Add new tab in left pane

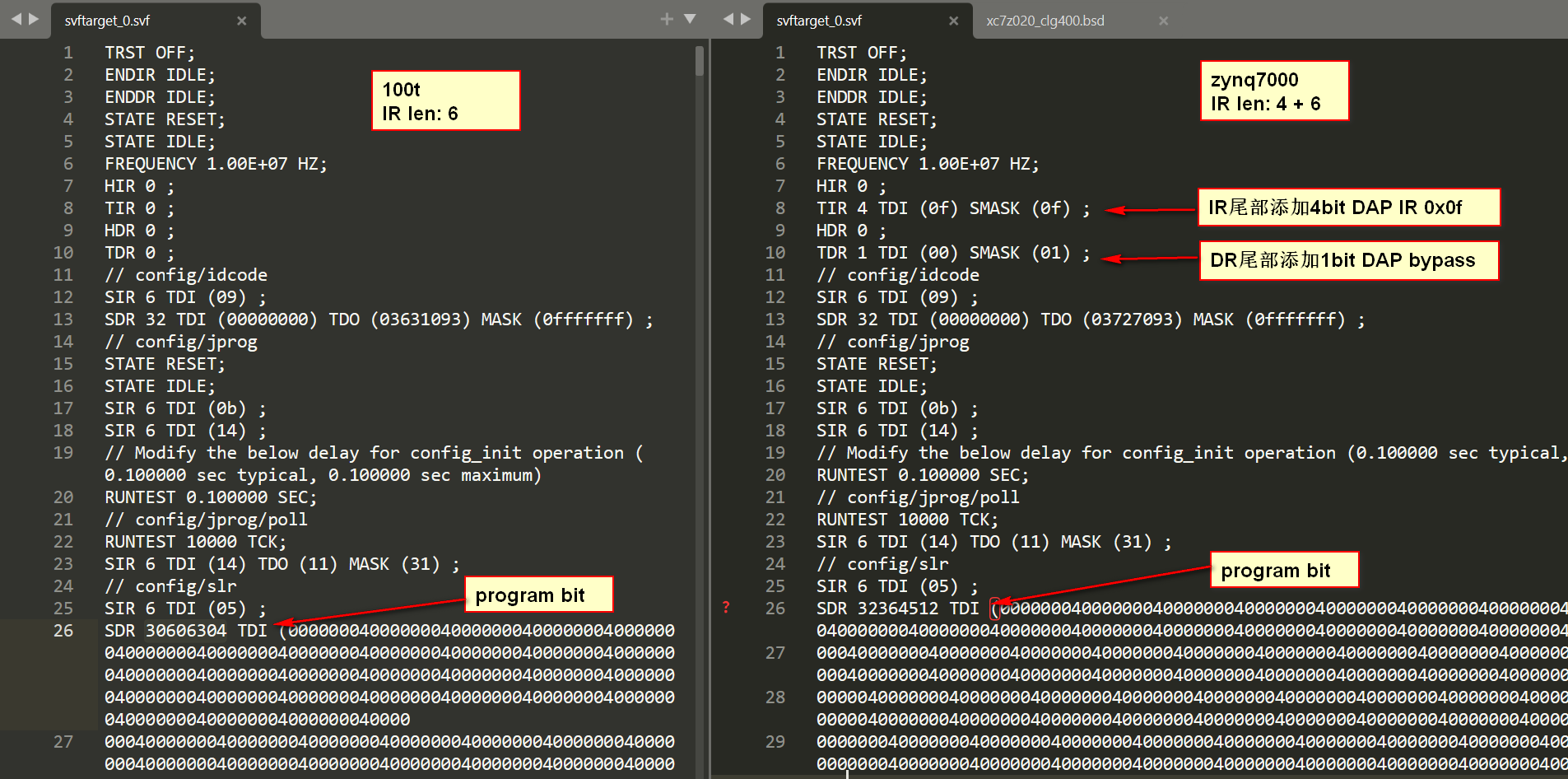point(667,19)
